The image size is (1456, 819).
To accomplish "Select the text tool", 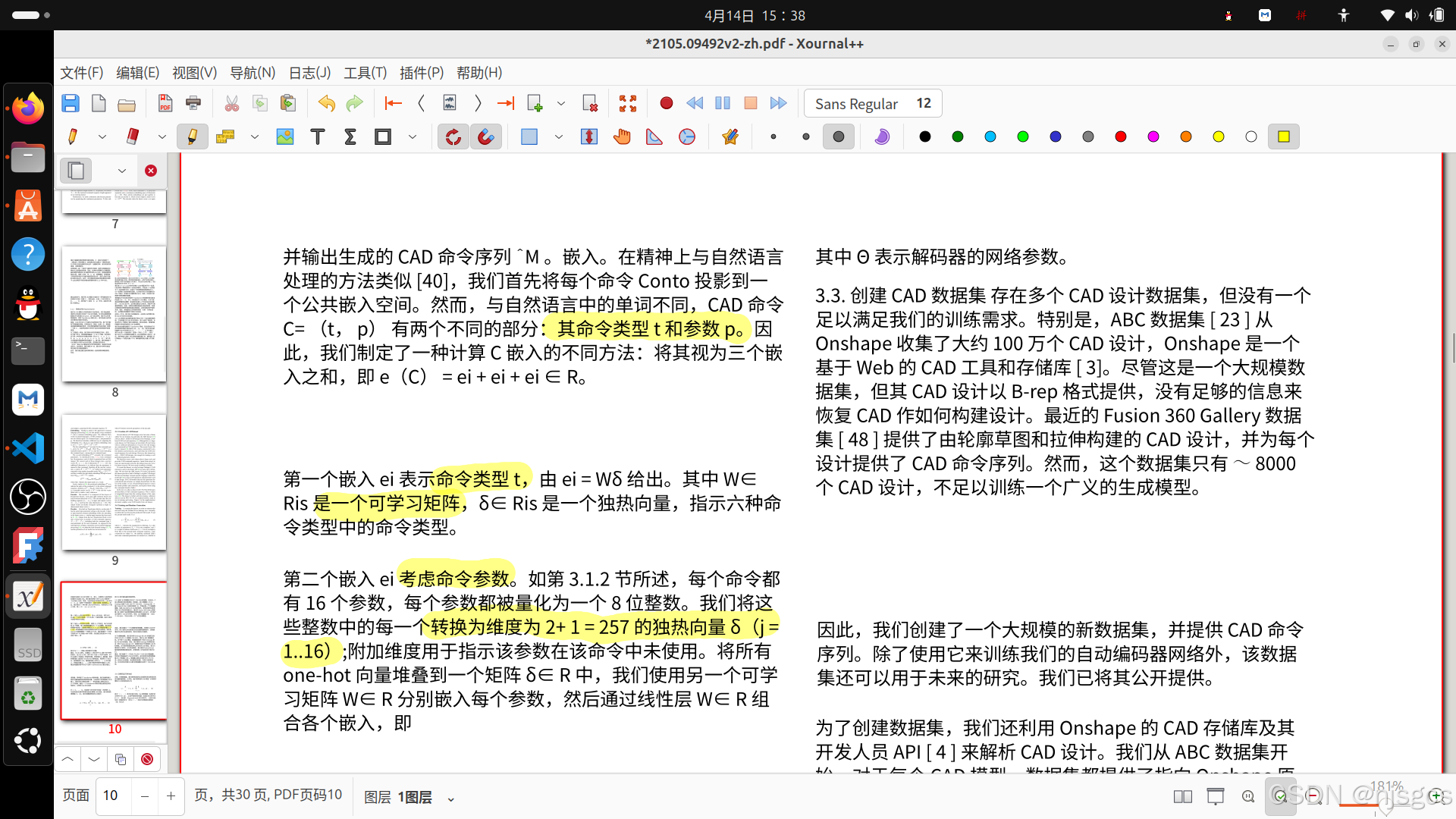I will pyautogui.click(x=318, y=136).
